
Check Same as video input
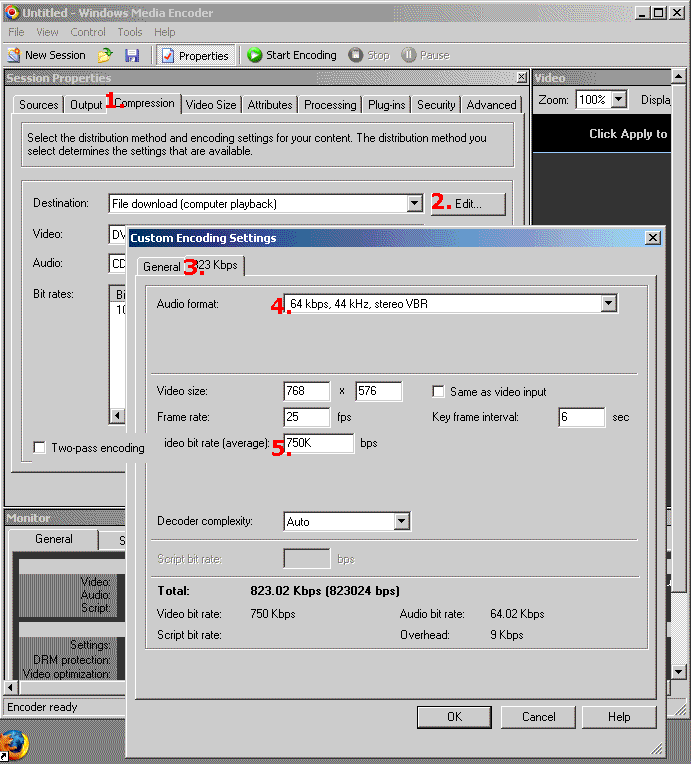[x=438, y=391]
